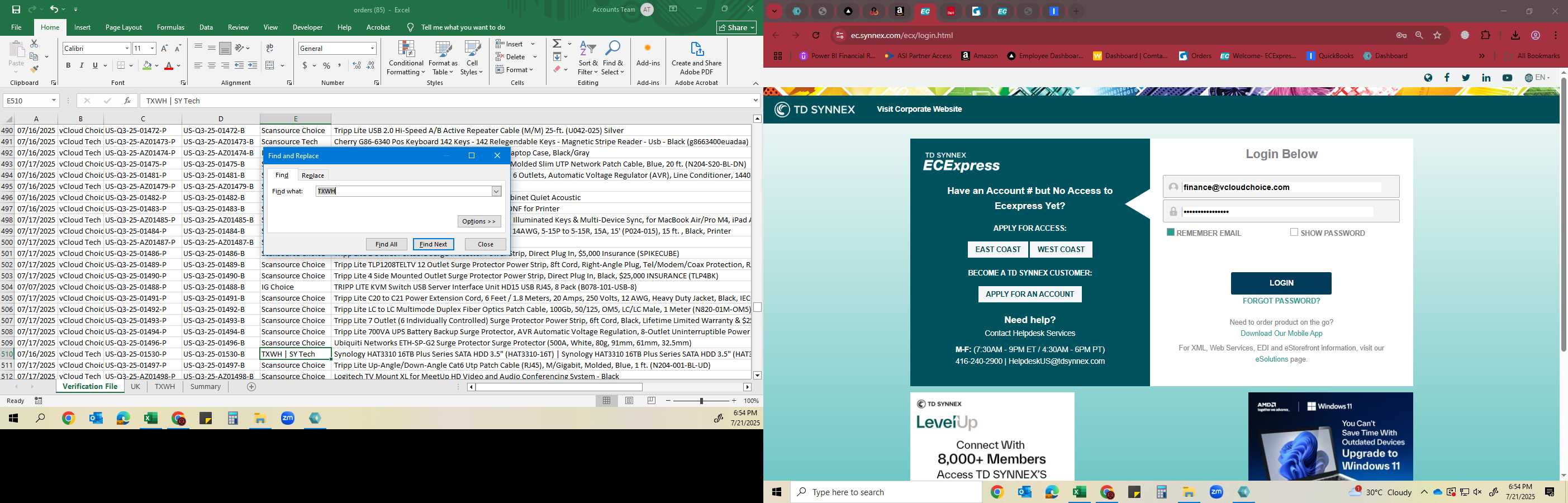The width and height of the screenshot is (1568, 503).
Task: Click Facebook icon on TD SYNNEX page
Action: [1447, 77]
